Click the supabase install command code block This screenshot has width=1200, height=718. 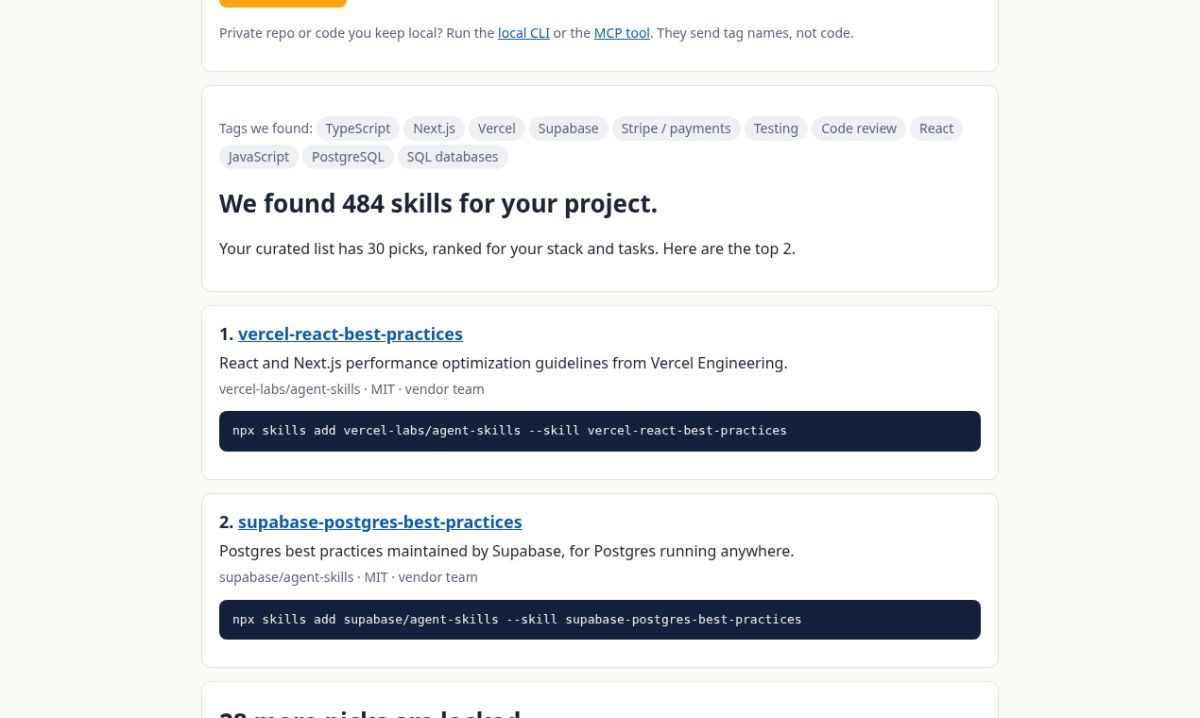600,620
